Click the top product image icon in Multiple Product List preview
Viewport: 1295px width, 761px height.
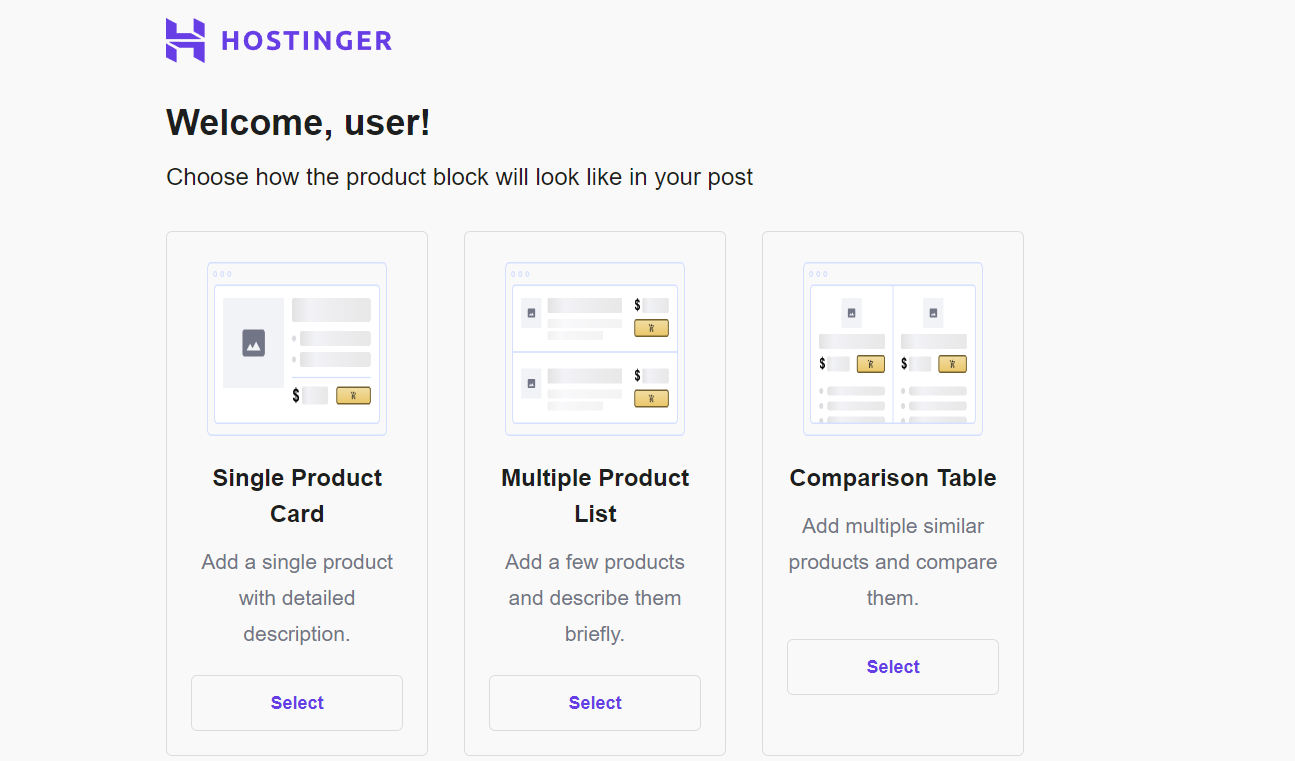tap(534, 311)
